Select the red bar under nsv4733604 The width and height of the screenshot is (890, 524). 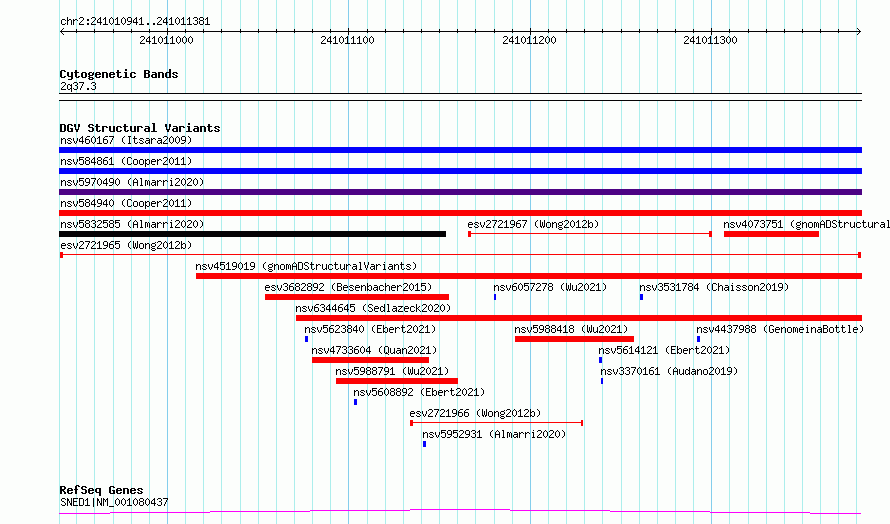click(x=371, y=360)
